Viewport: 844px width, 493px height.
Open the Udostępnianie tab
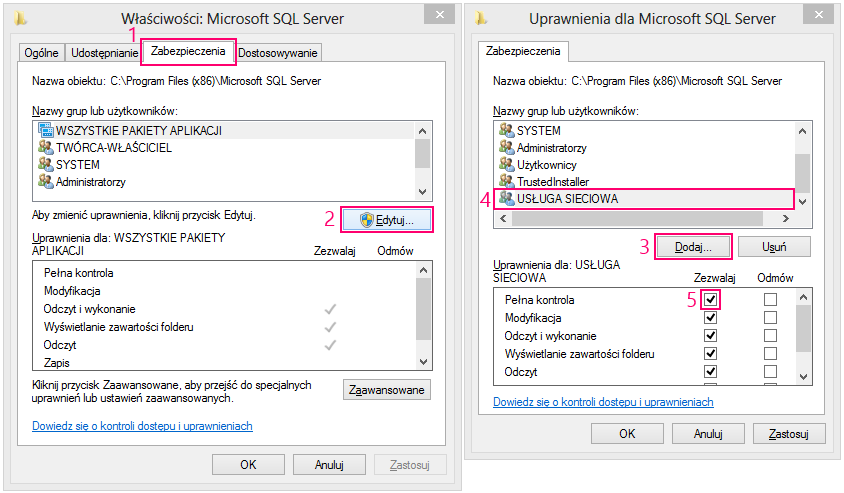104,52
